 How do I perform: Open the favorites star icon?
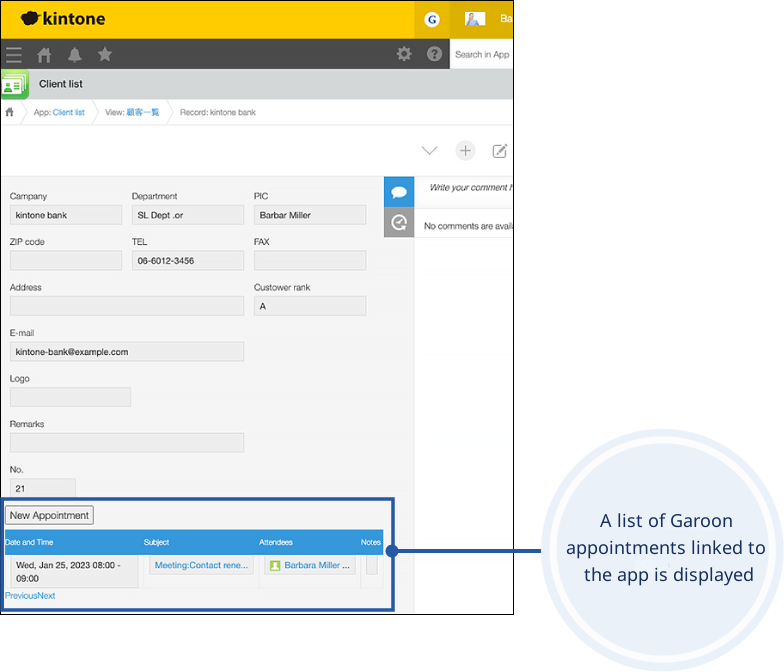pyautogui.click(x=105, y=54)
